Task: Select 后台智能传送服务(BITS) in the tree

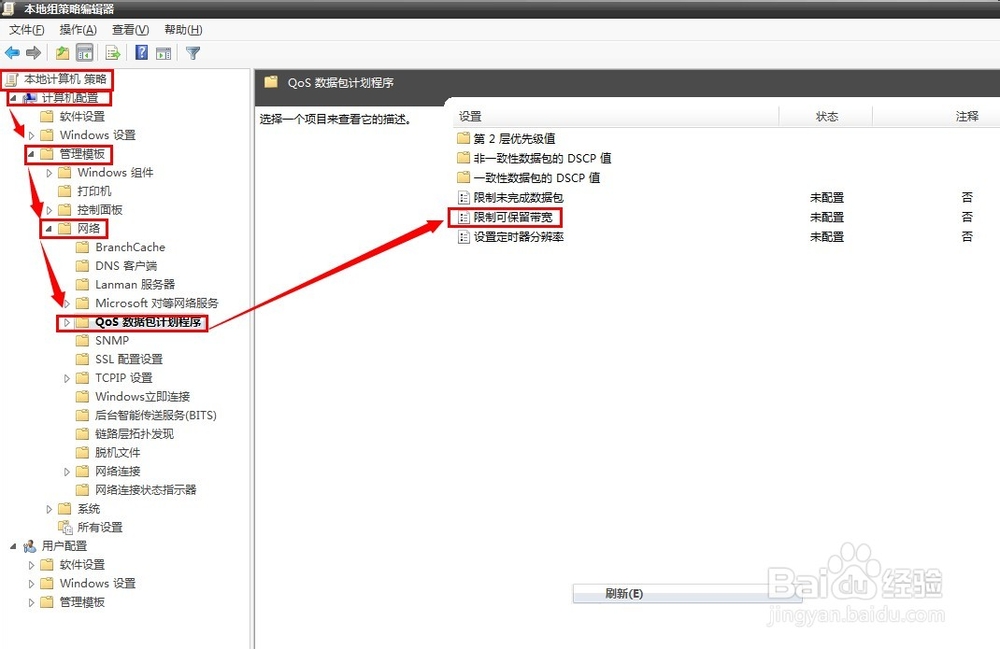Action: click(156, 415)
